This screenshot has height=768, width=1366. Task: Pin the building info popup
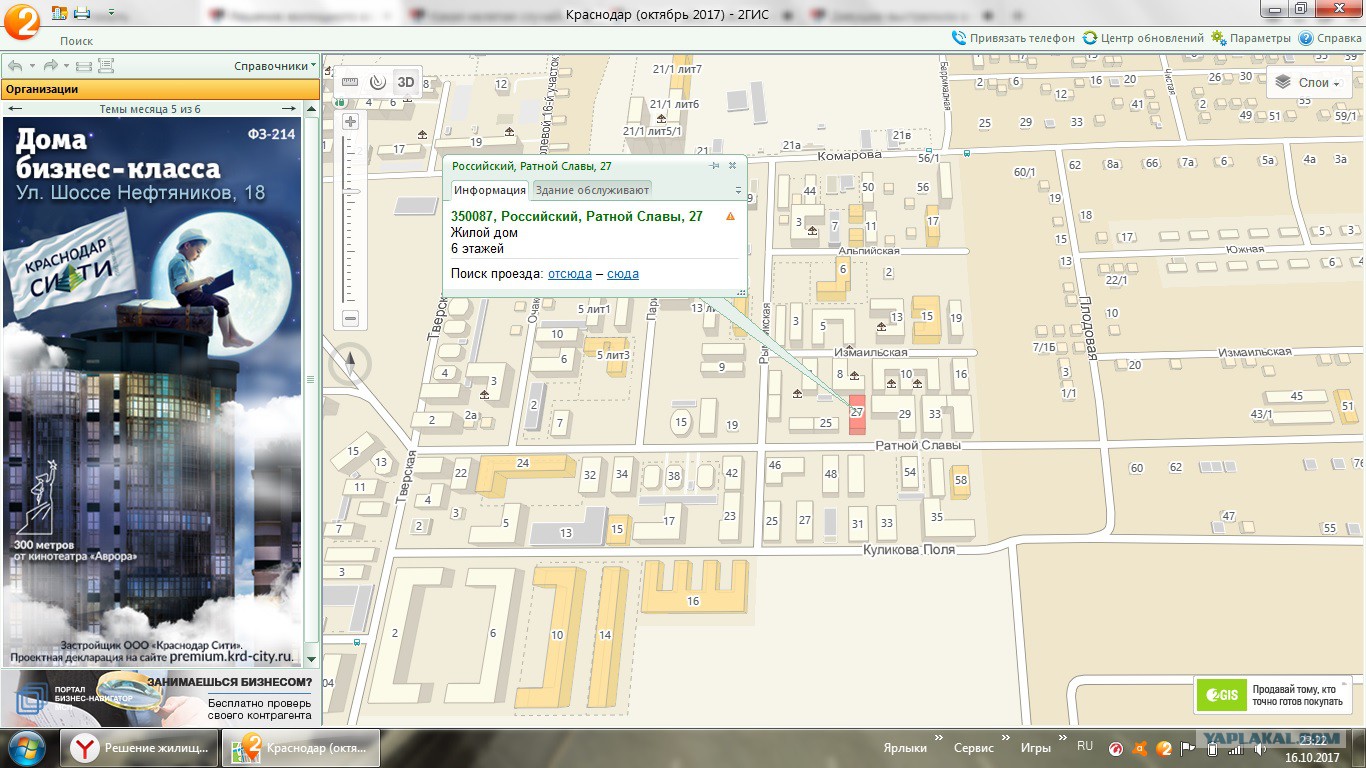[714, 166]
